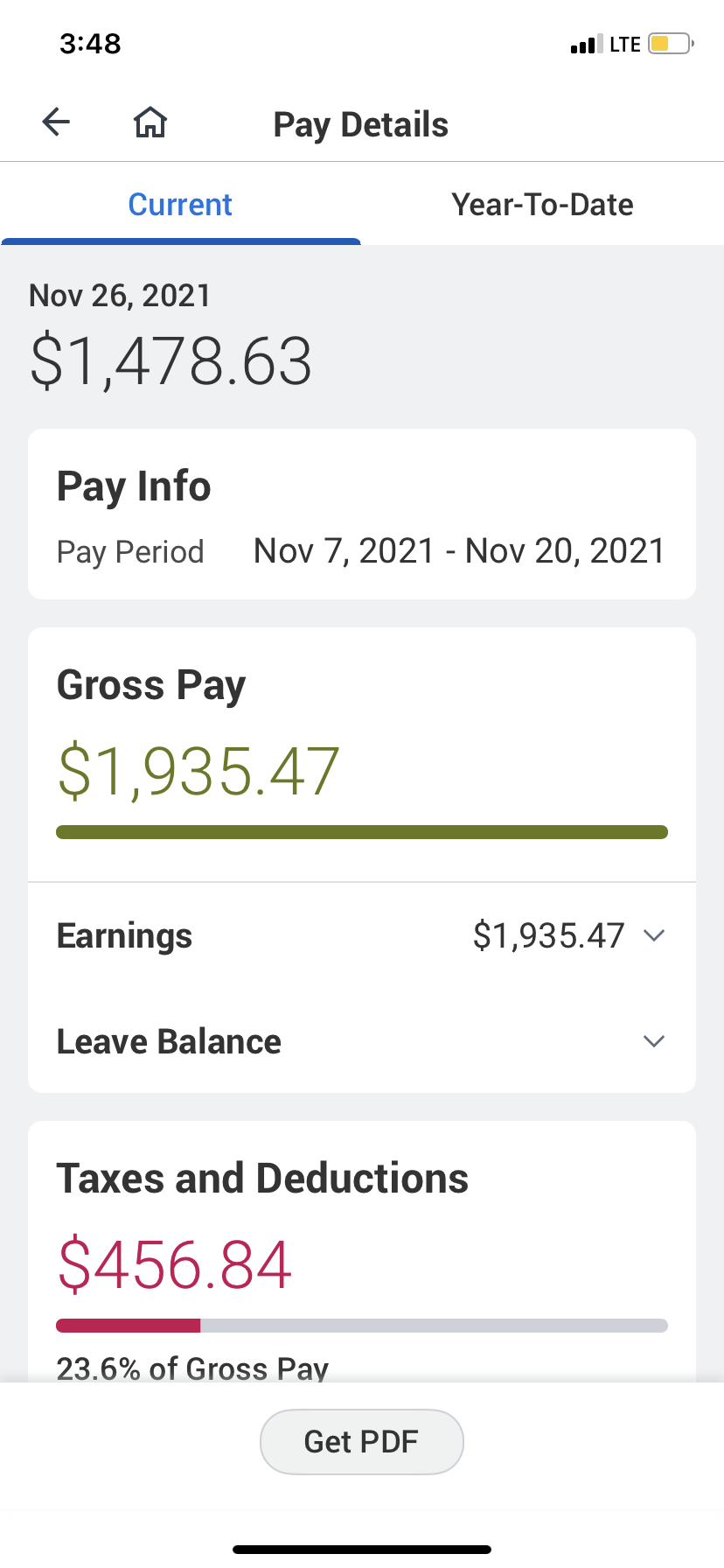
Task: Expand the Earnings chevron
Action: point(654,935)
